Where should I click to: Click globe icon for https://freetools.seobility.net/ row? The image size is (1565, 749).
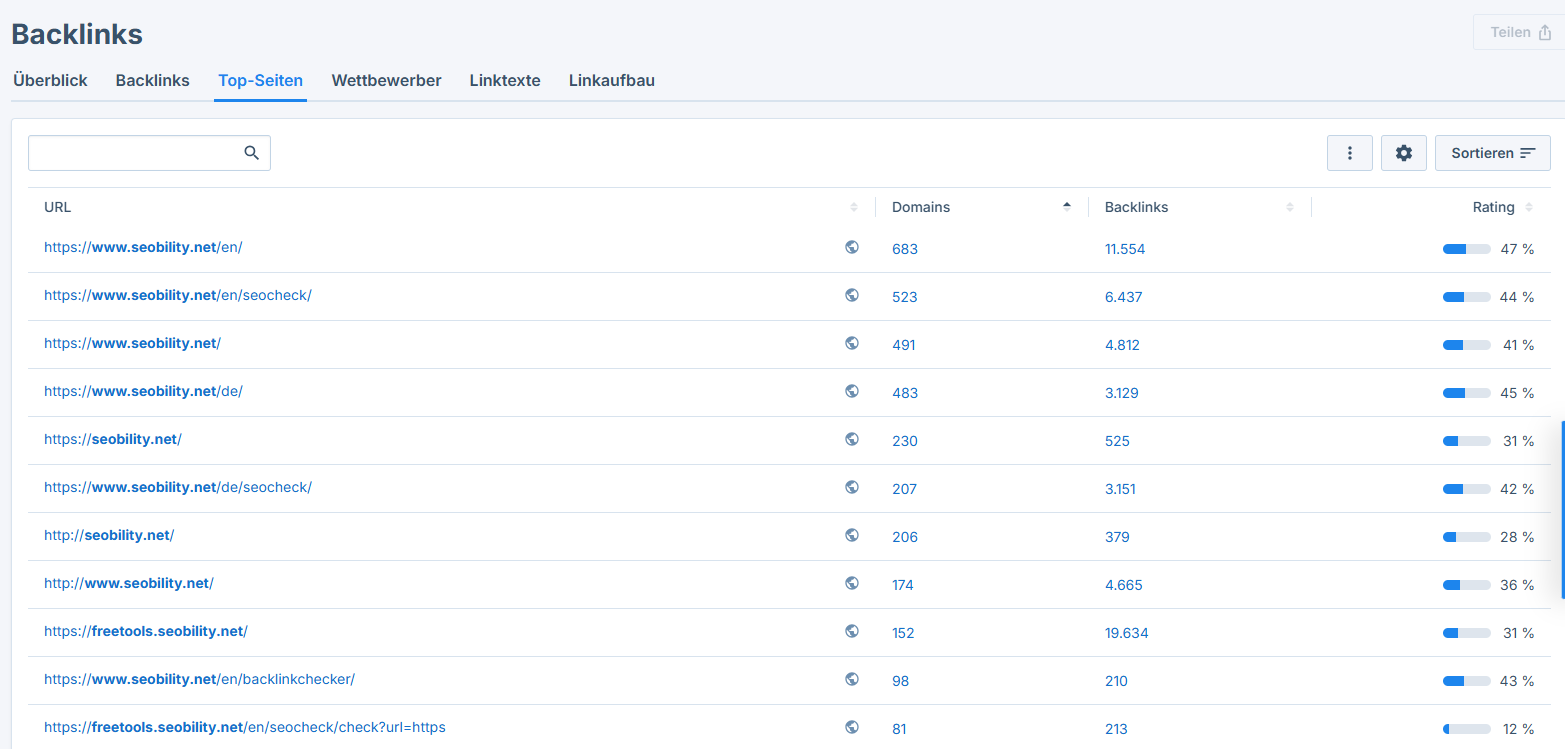pyautogui.click(x=852, y=631)
